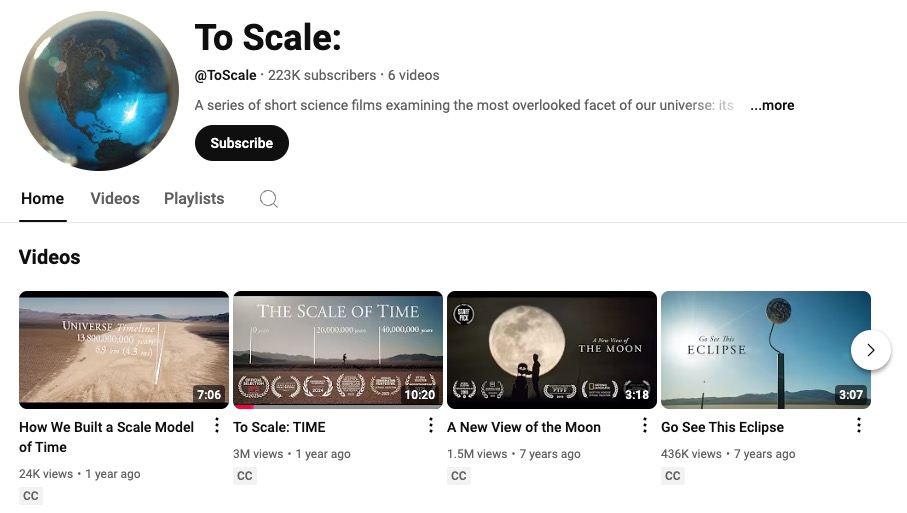Click the CC badge under To Scale: TIME

245,476
